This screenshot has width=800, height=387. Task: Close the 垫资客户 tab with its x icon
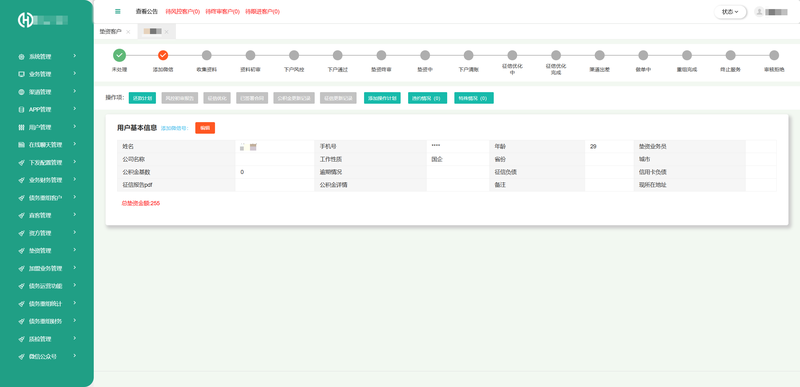128,32
